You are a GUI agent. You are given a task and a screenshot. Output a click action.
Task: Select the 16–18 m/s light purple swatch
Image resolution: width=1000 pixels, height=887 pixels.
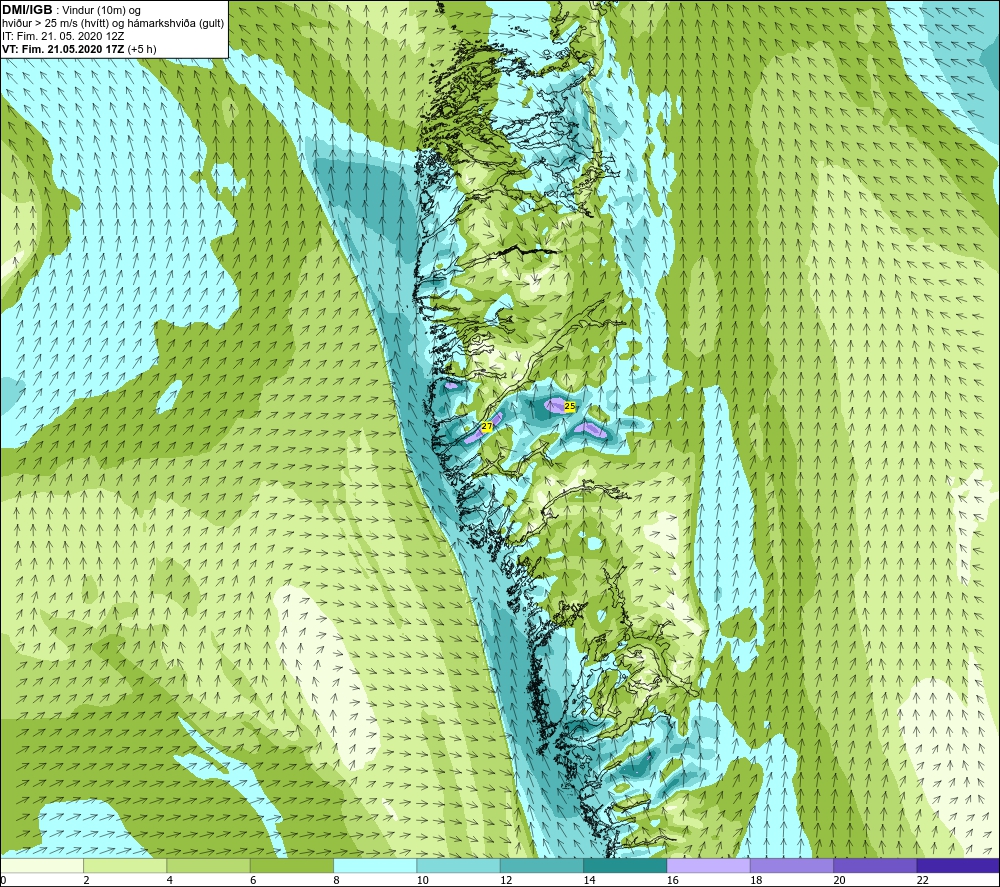[x=709, y=865]
